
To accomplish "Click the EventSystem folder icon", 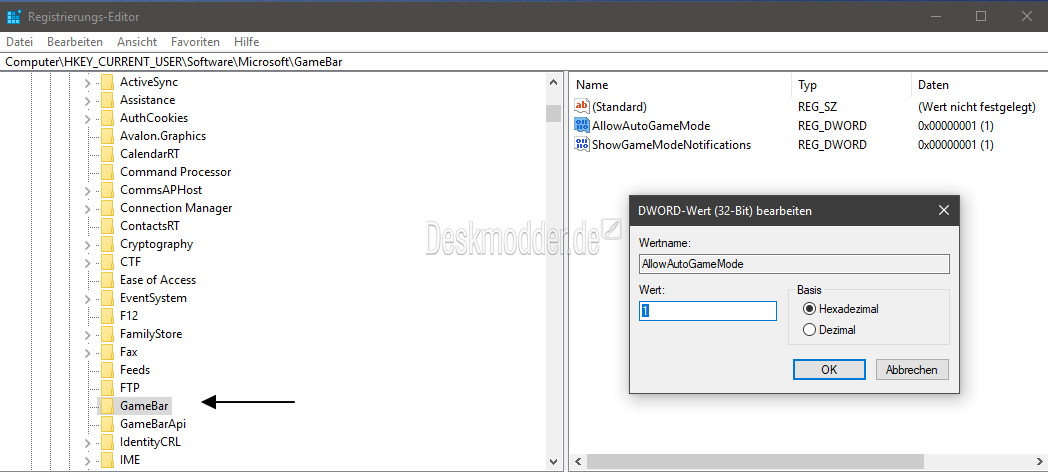I will click(x=107, y=298).
